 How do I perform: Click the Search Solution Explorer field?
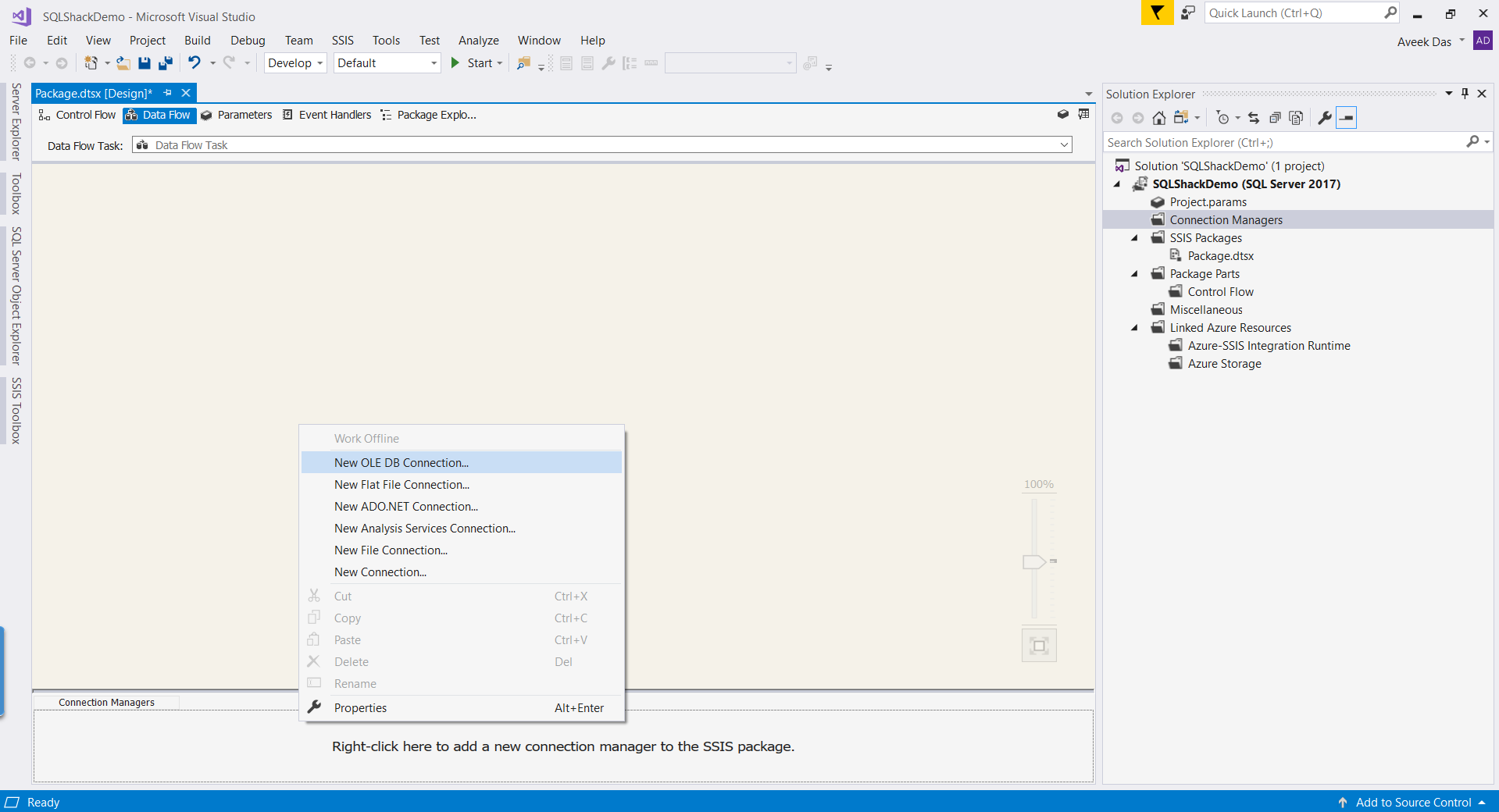coord(1284,143)
